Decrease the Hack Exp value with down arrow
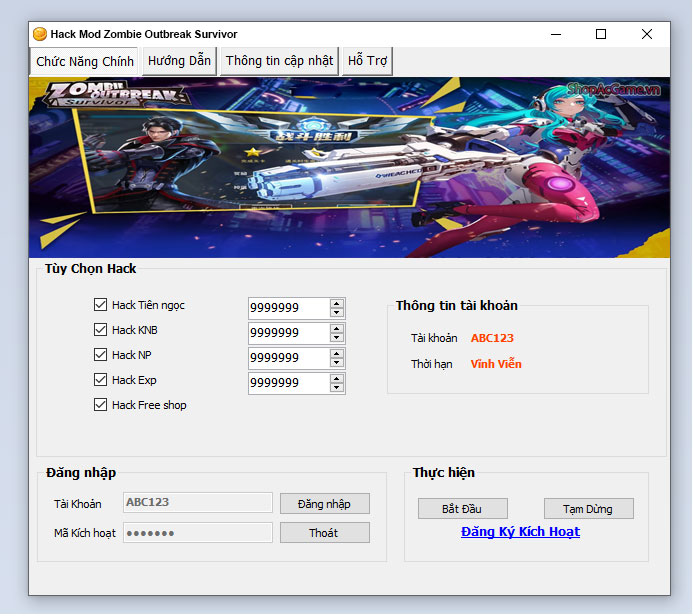The image size is (693, 616). click(337, 388)
